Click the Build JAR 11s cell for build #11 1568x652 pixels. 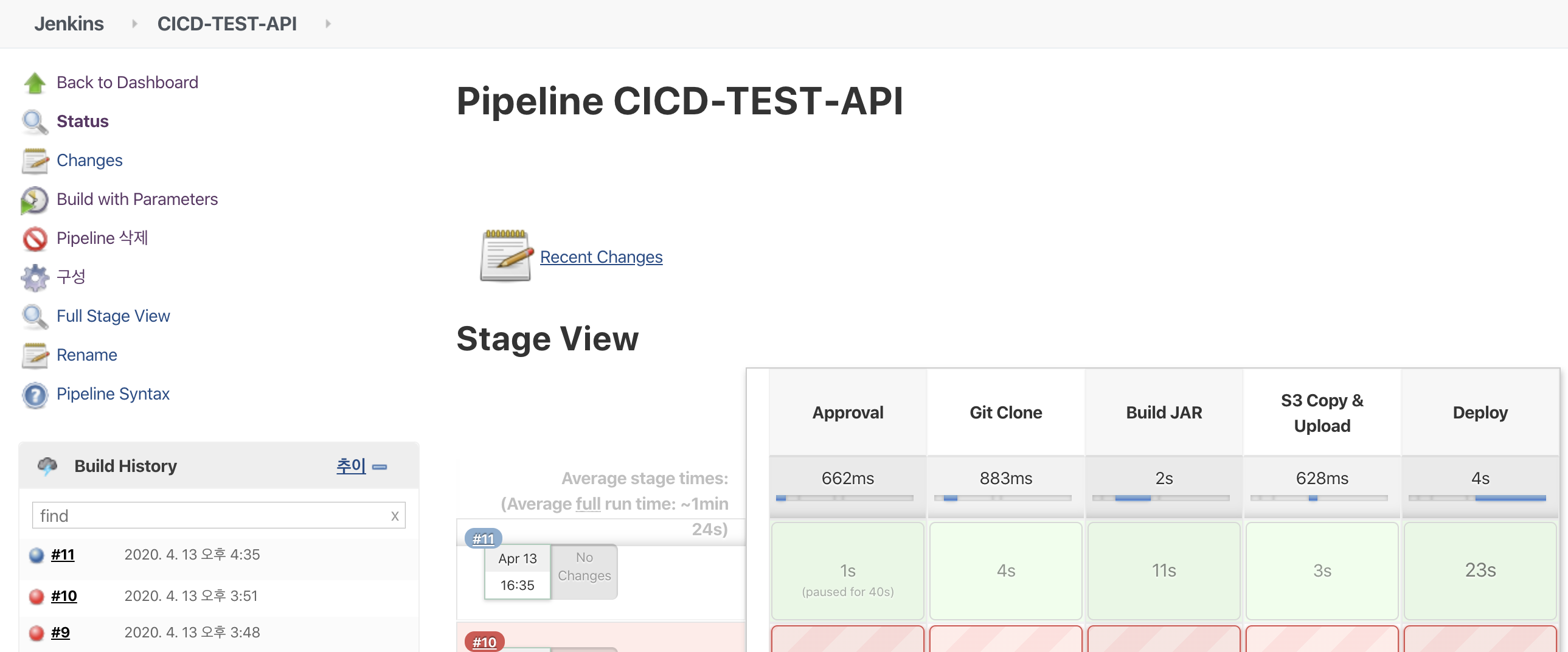(x=1164, y=572)
